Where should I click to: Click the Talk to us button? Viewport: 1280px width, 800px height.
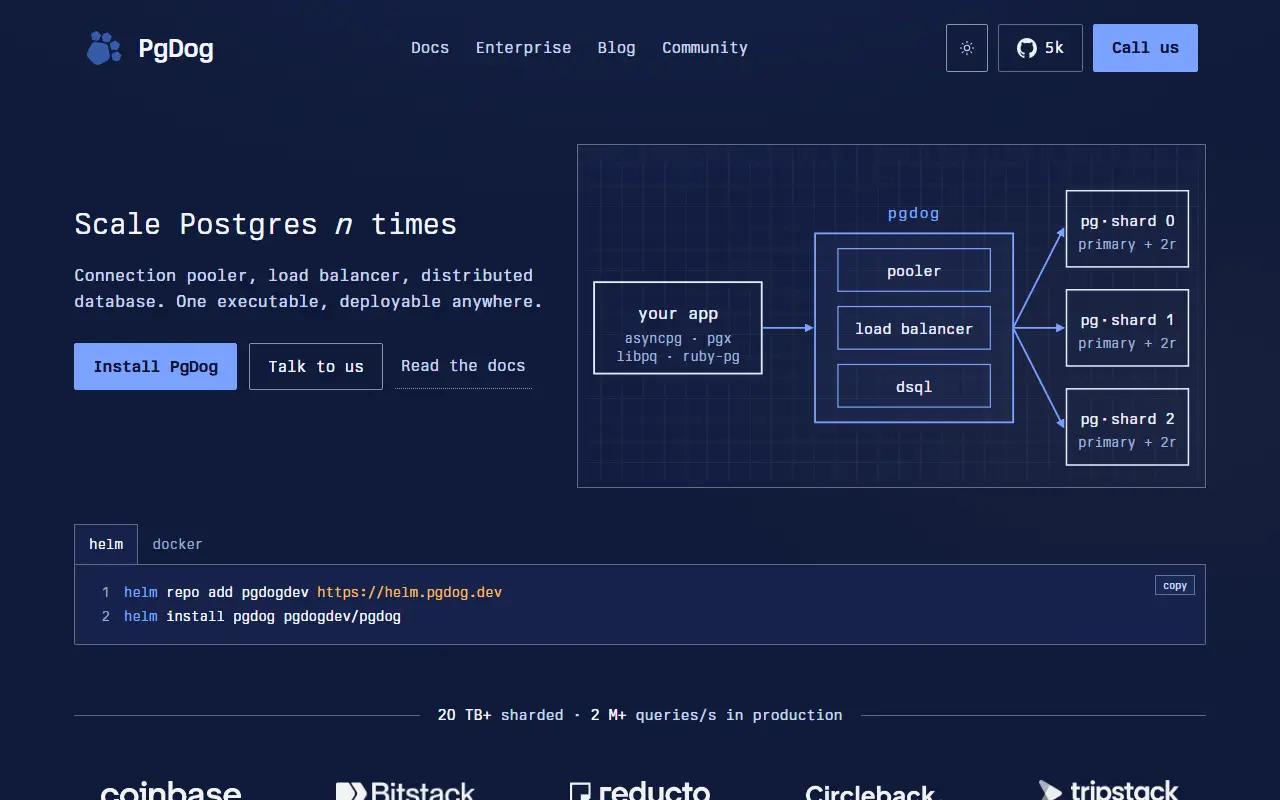pos(316,367)
